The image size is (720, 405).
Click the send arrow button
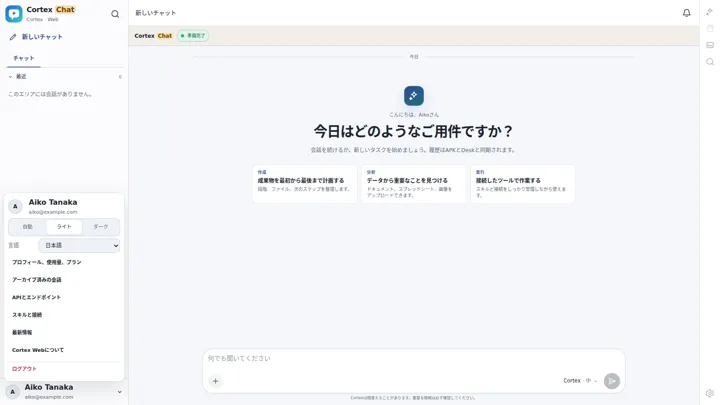pos(612,381)
